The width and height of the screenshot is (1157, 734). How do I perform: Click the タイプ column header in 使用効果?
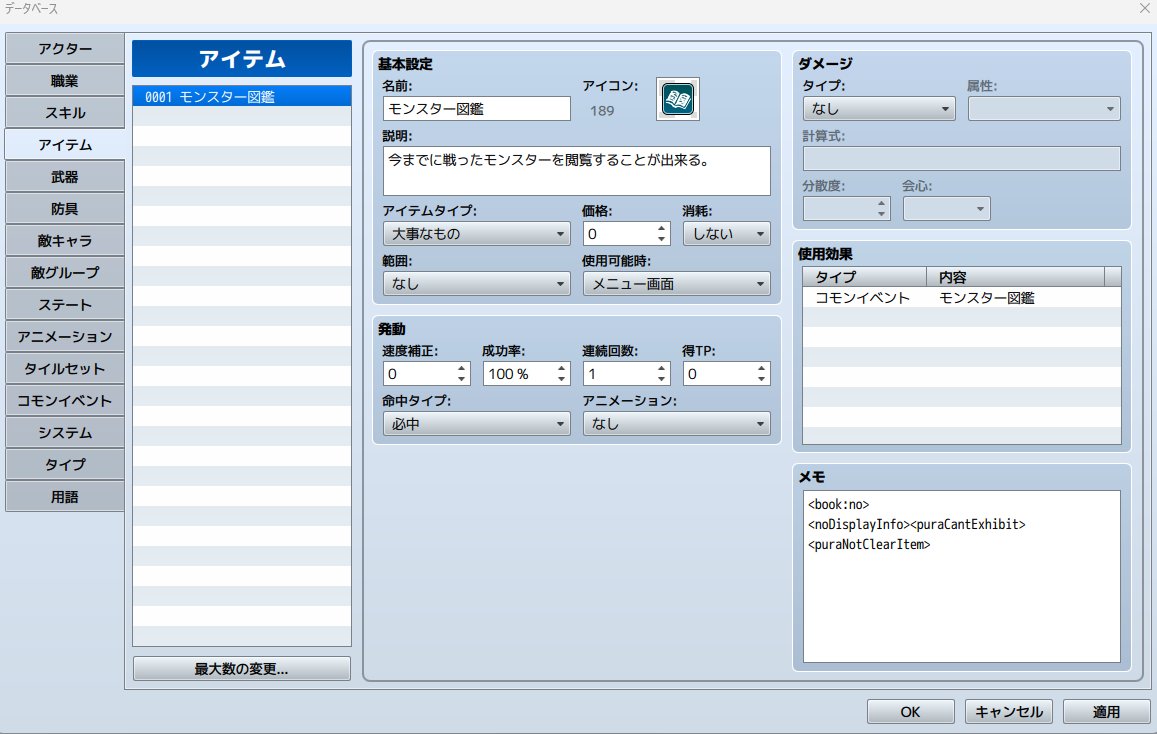click(864, 277)
